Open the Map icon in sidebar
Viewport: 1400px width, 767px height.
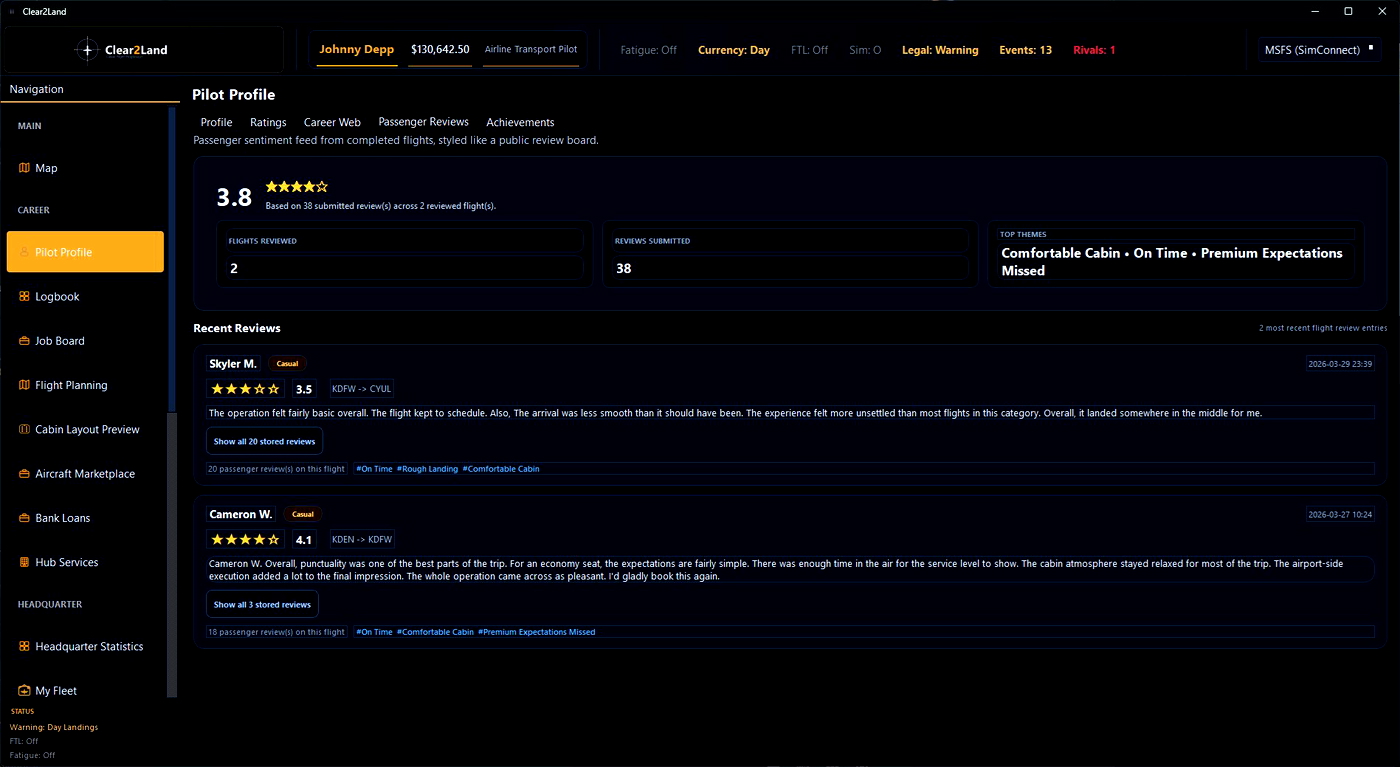click(24, 168)
